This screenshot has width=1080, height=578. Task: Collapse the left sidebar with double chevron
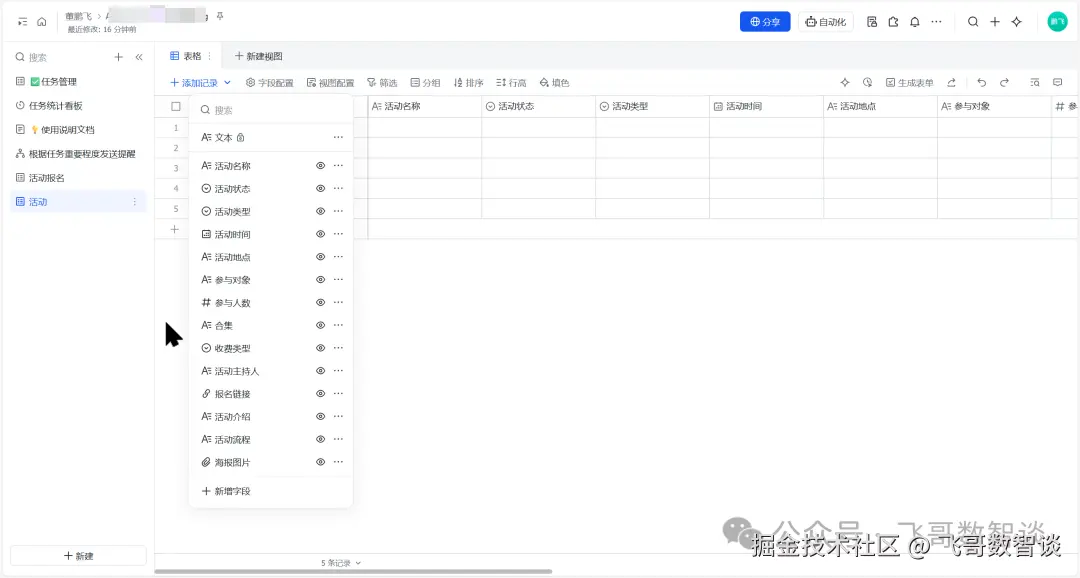(139, 57)
